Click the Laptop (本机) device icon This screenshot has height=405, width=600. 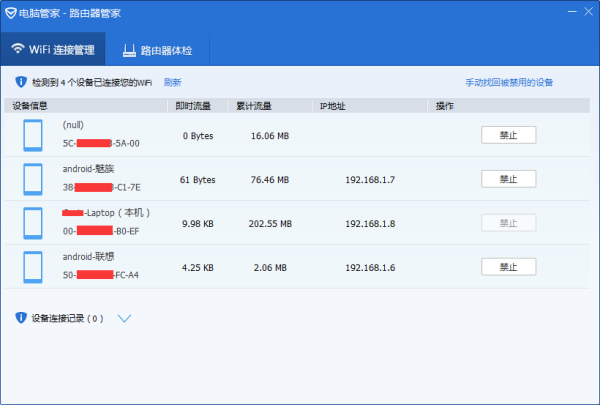(33, 223)
